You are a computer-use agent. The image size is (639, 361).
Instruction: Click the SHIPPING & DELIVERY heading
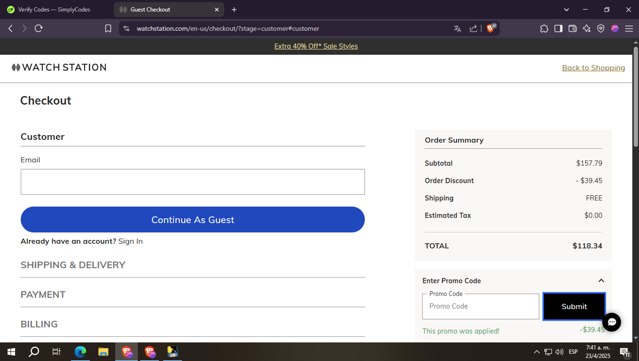click(73, 265)
